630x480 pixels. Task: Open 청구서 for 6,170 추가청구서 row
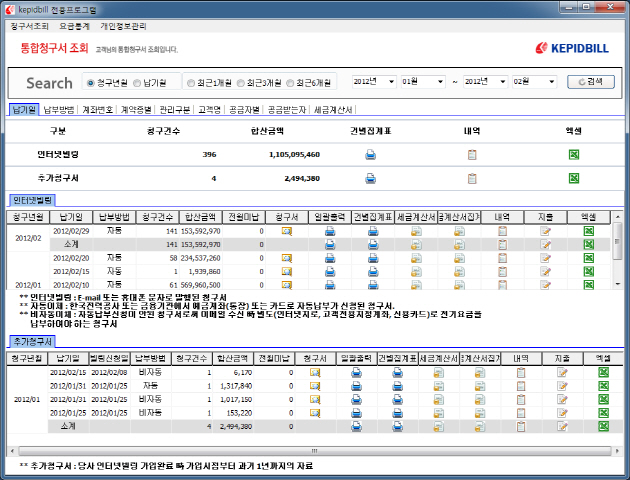[x=315, y=373]
